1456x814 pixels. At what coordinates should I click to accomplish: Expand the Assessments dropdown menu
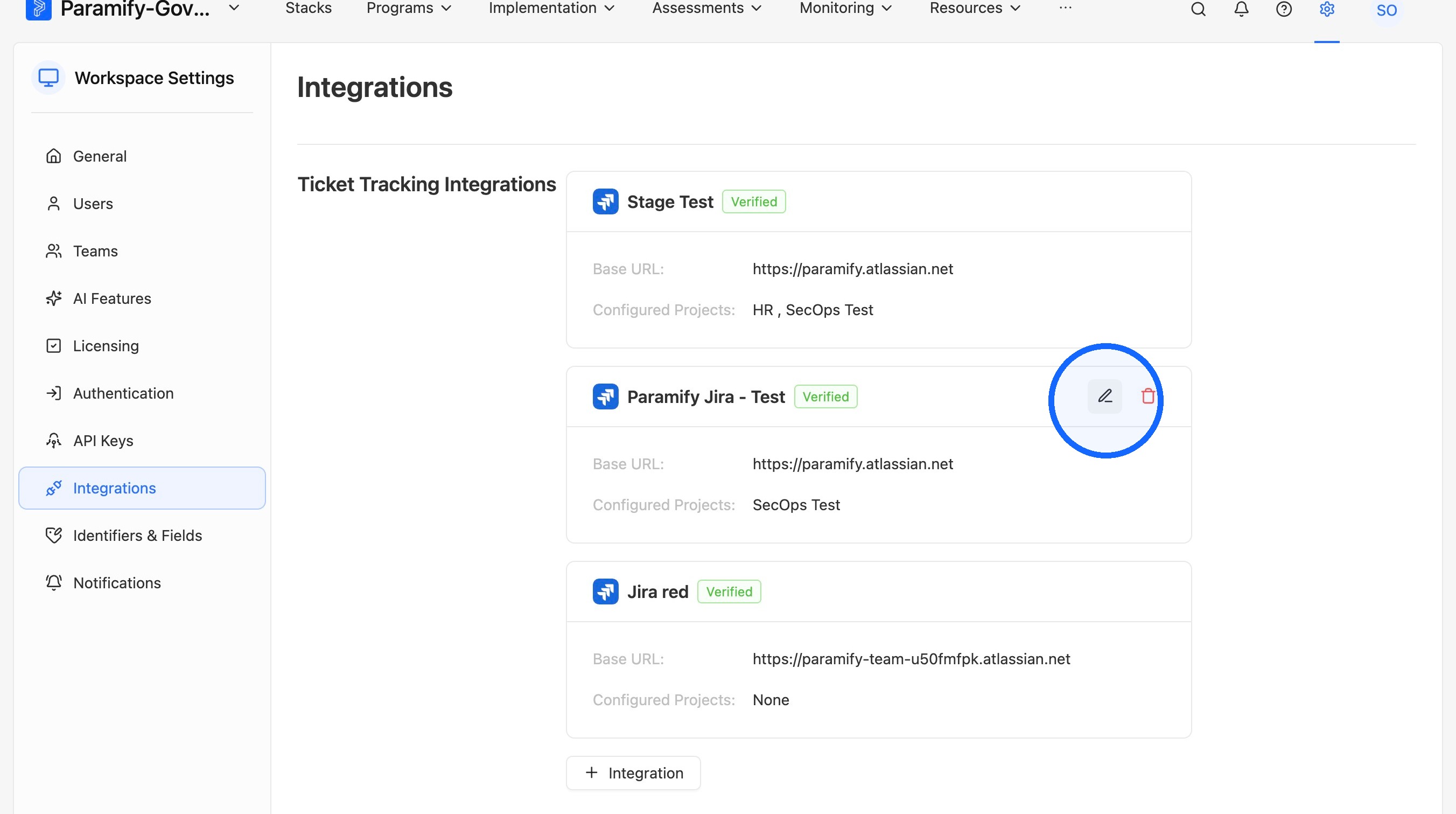(x=706, y=8)
